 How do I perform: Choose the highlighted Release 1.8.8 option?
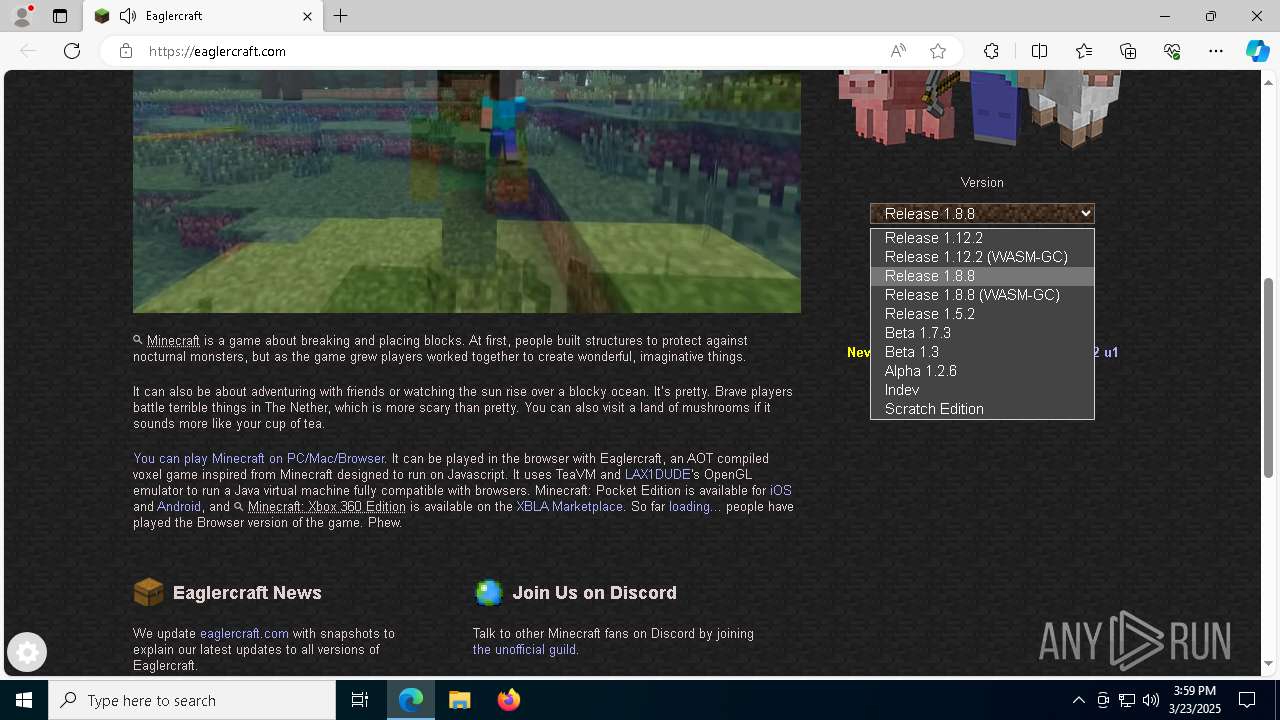[982, 276]
